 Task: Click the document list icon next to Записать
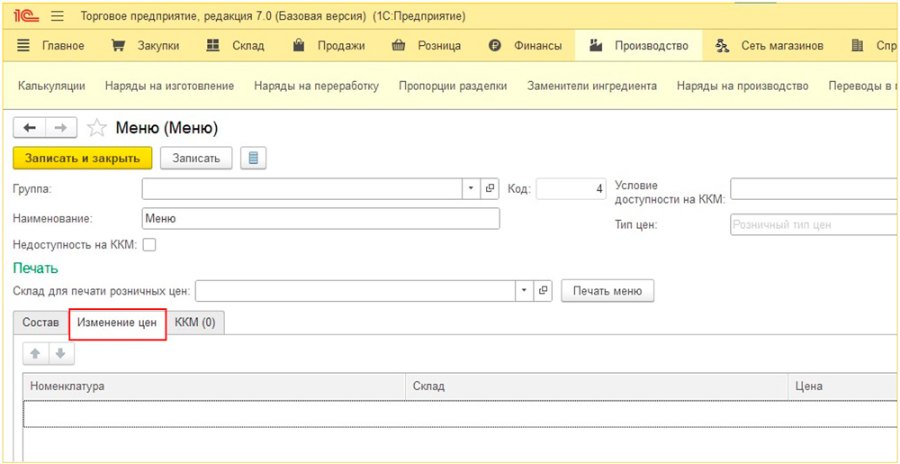point(253,158)
